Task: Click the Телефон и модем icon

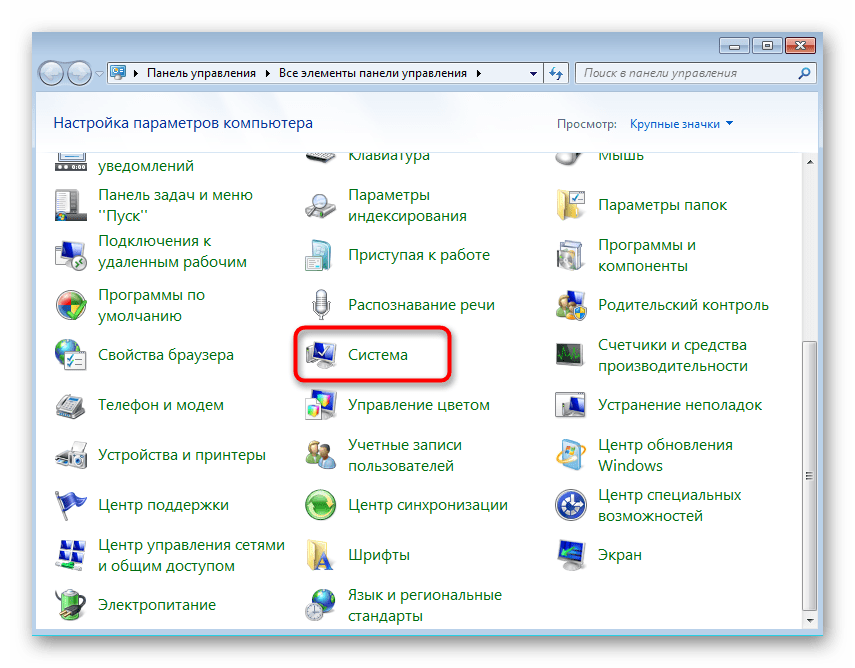Action: (71, 405)
